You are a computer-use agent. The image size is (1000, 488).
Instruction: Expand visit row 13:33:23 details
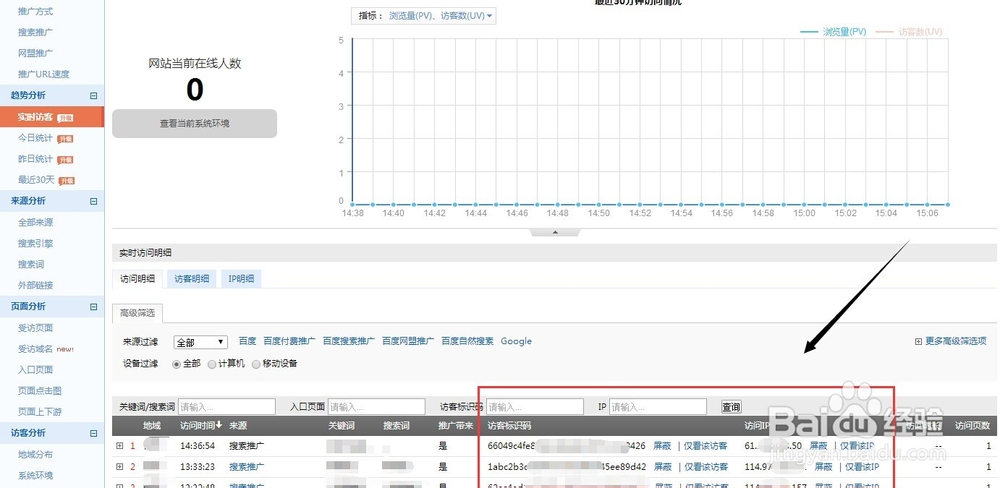tap(119, 466)
